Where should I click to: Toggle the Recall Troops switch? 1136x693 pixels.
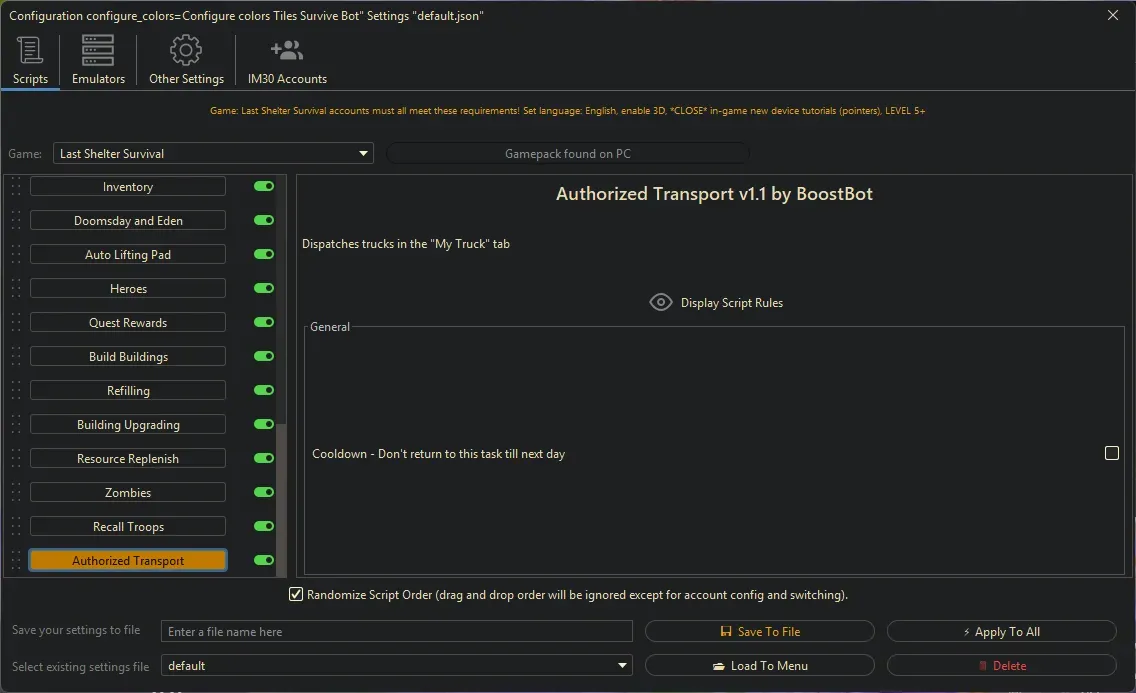[264, 526]
